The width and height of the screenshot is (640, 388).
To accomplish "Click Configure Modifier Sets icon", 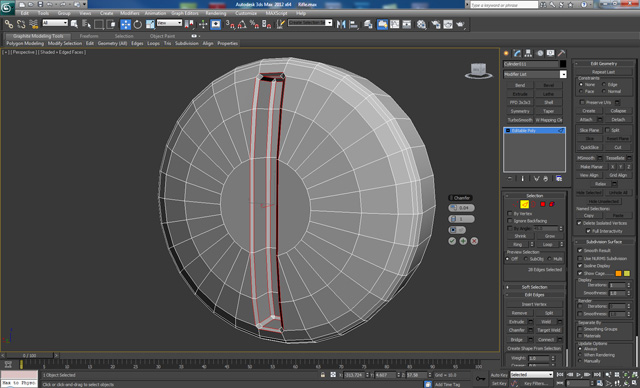I will click(559, 179).
